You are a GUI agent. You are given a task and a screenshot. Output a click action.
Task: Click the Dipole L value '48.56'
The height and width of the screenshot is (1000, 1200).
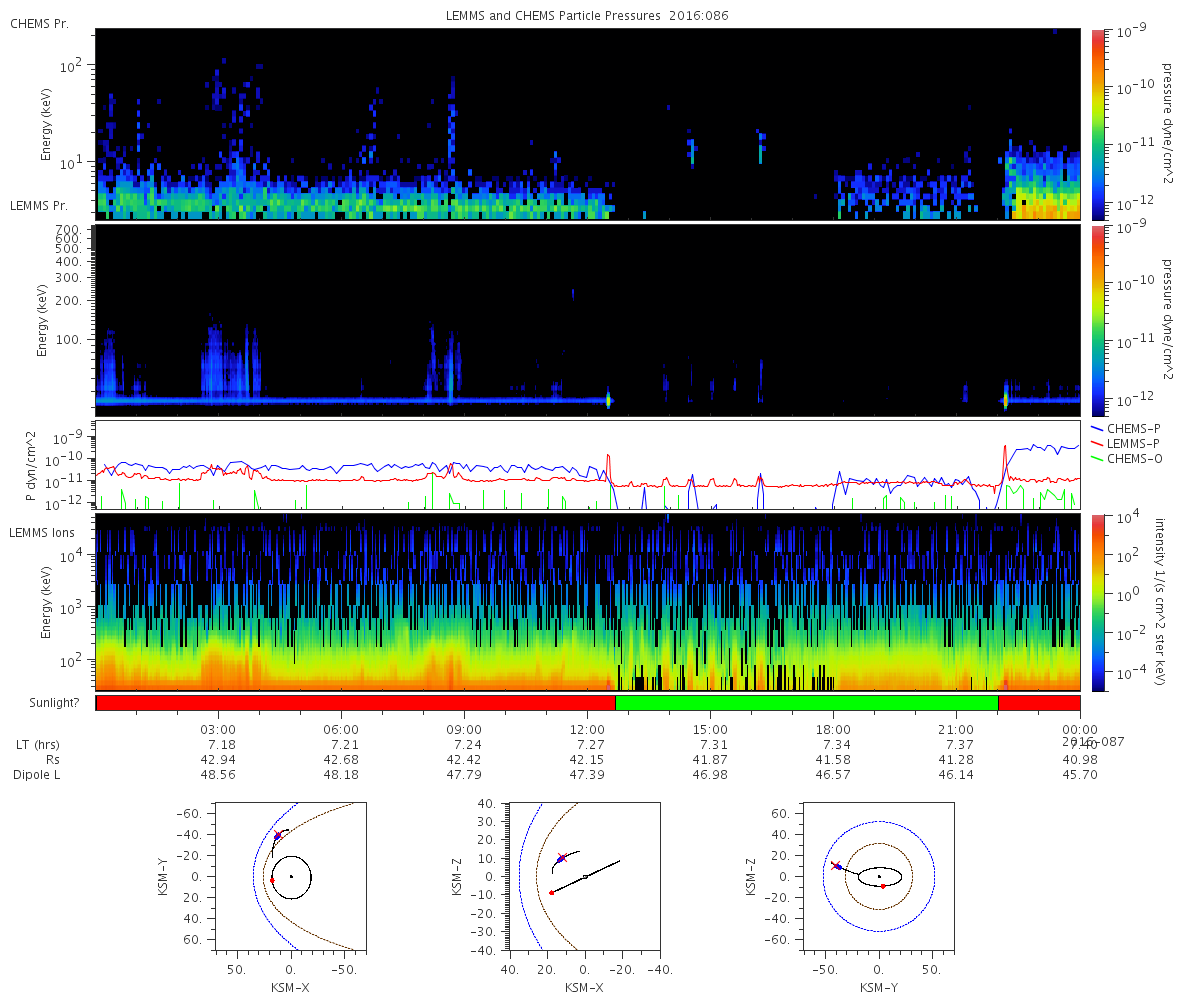pyautogui.click(x=219, y=775)
